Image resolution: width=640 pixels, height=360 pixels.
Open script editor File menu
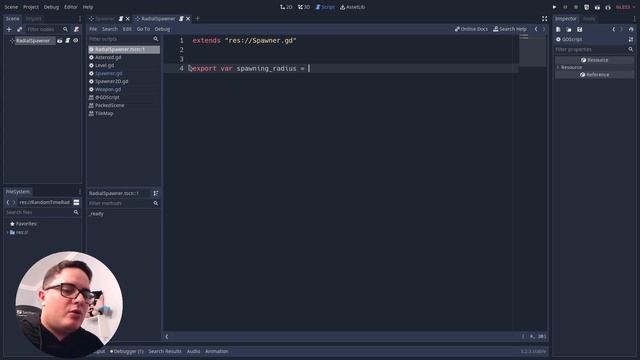click(x=93, y=29)
